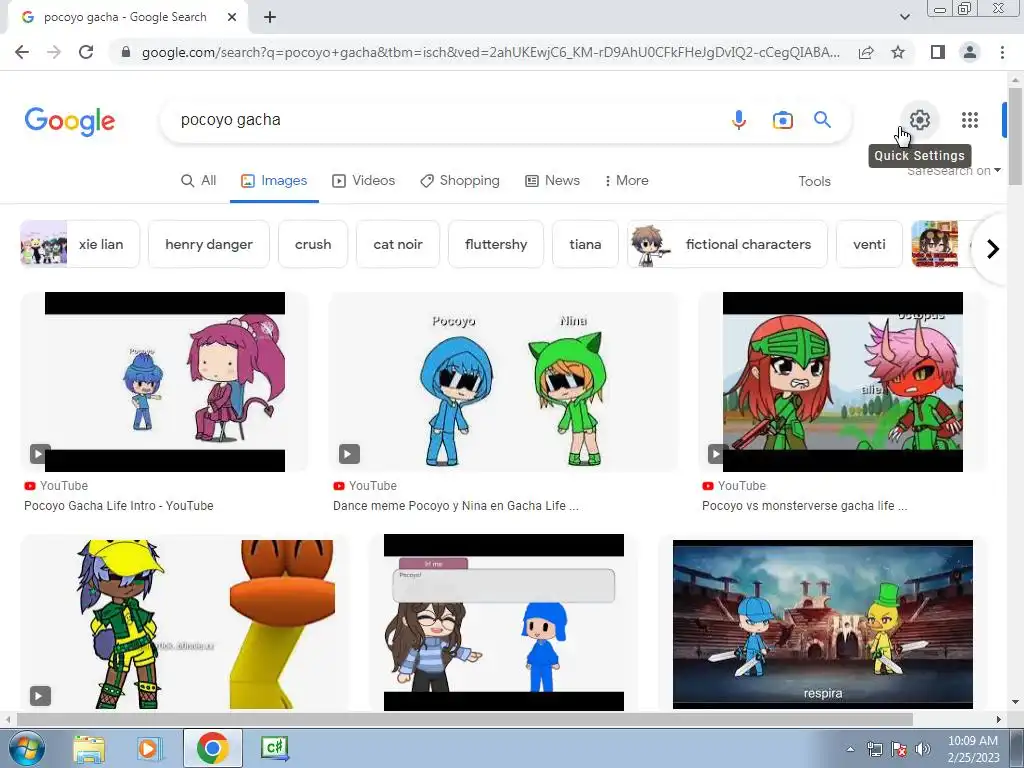Toggle the browser side panel

pyautogui.click(x=938, y=52)
